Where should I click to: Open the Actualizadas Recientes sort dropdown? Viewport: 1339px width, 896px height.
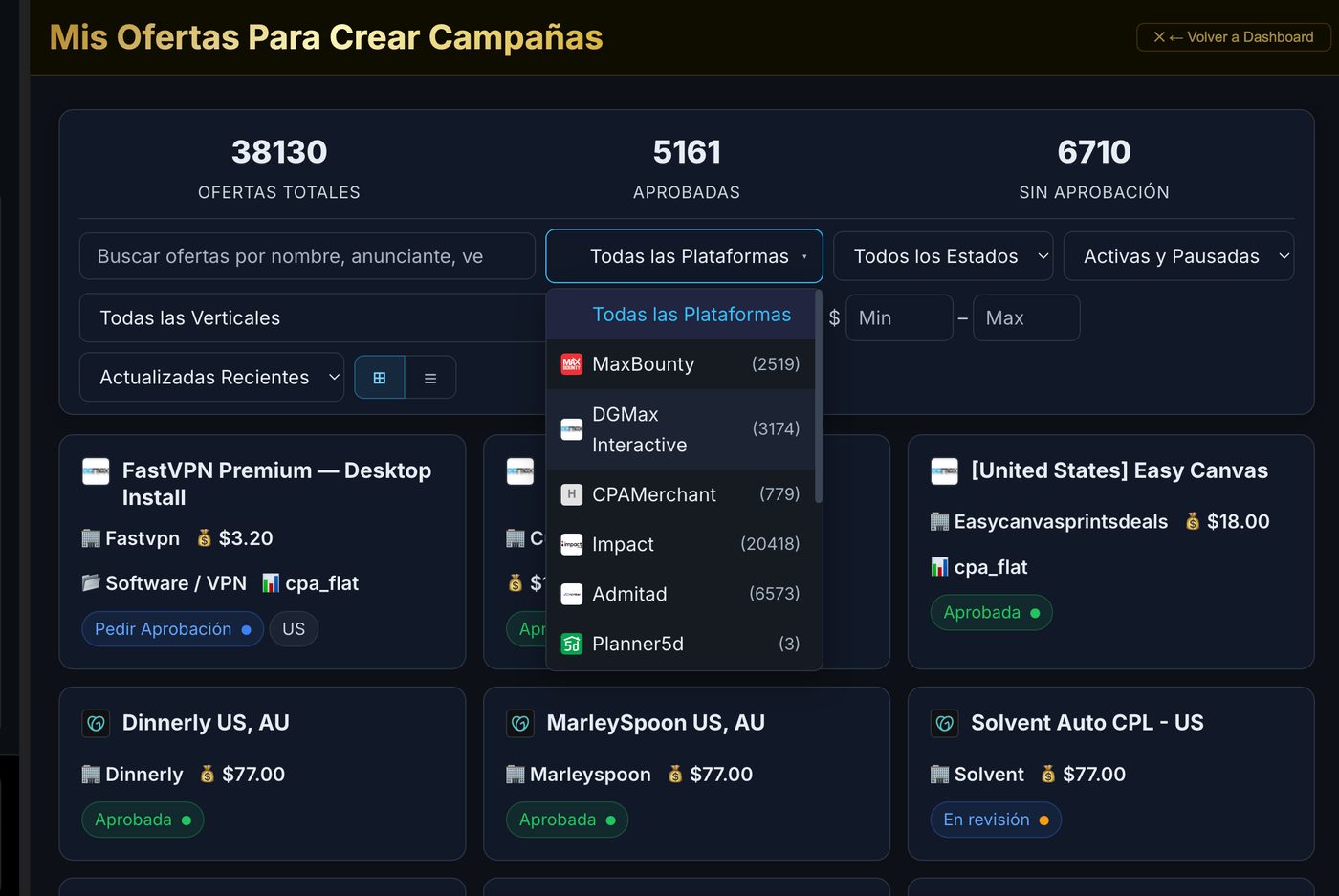[211, 378]
